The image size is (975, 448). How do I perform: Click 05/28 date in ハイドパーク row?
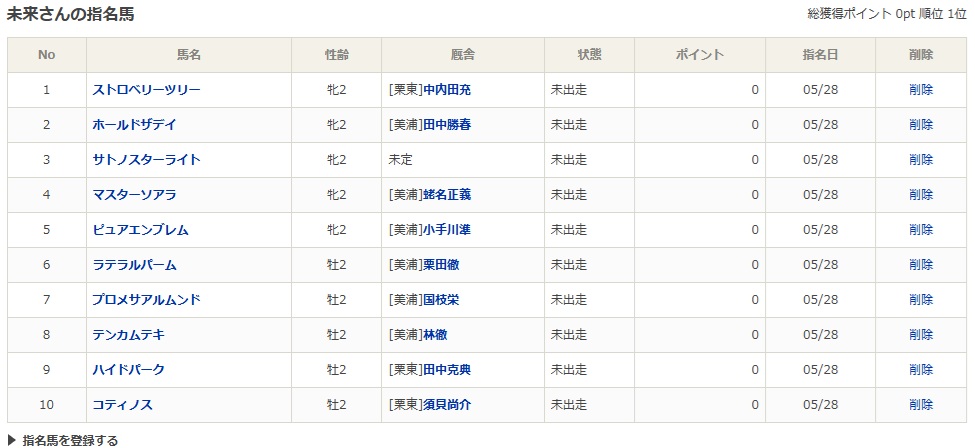click(x=821, y=370)
